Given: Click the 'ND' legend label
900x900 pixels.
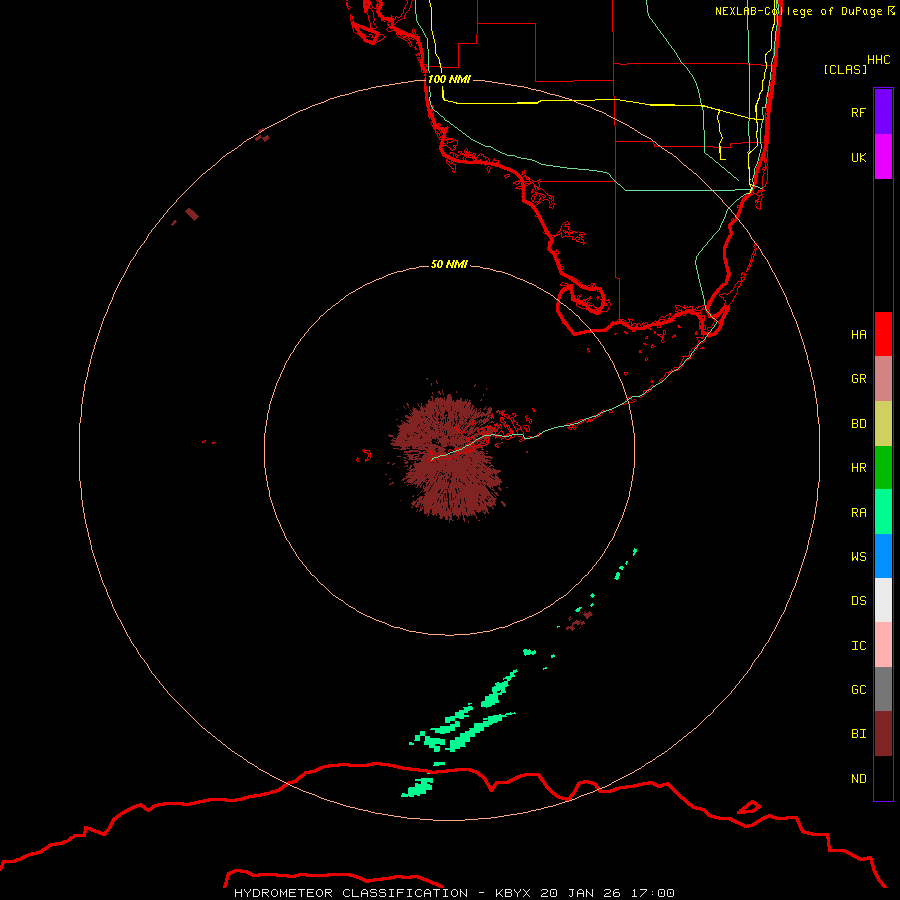Looking at the screenshot, I should [x=858, y=779].
